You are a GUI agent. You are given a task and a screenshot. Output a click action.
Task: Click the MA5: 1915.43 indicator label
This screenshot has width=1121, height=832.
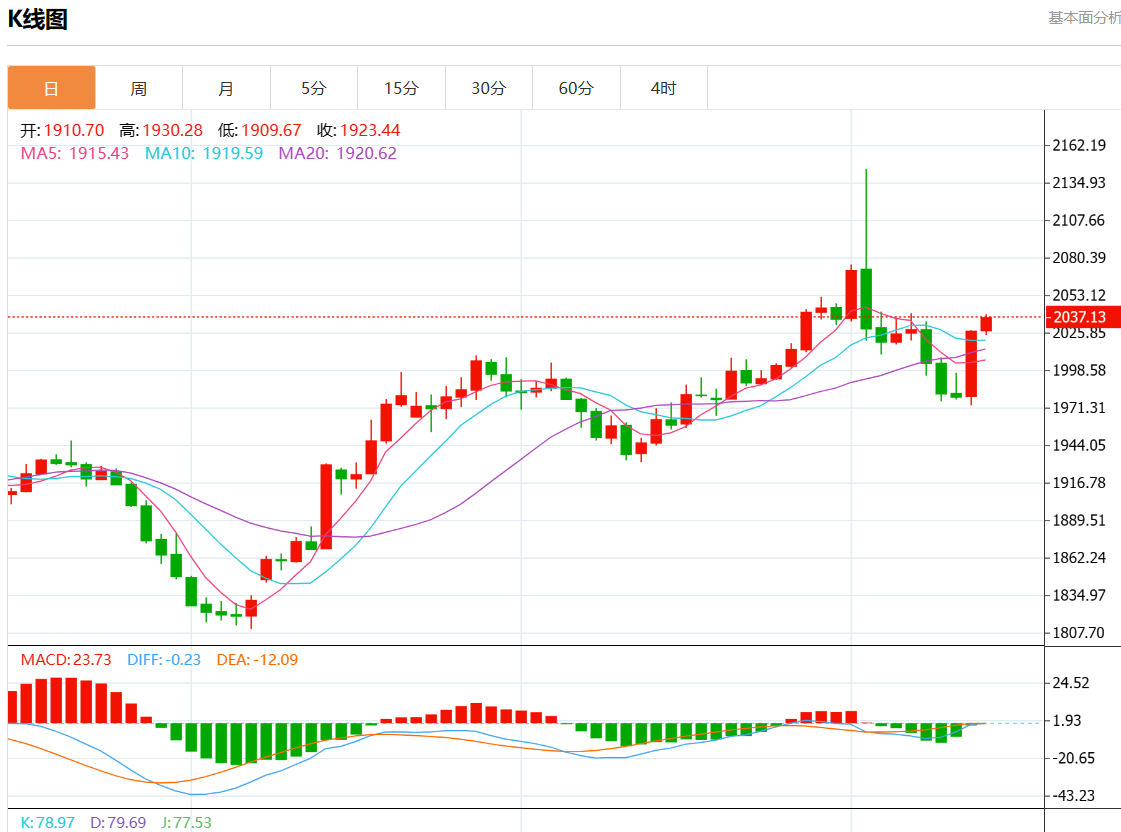[x=75, y=153]
